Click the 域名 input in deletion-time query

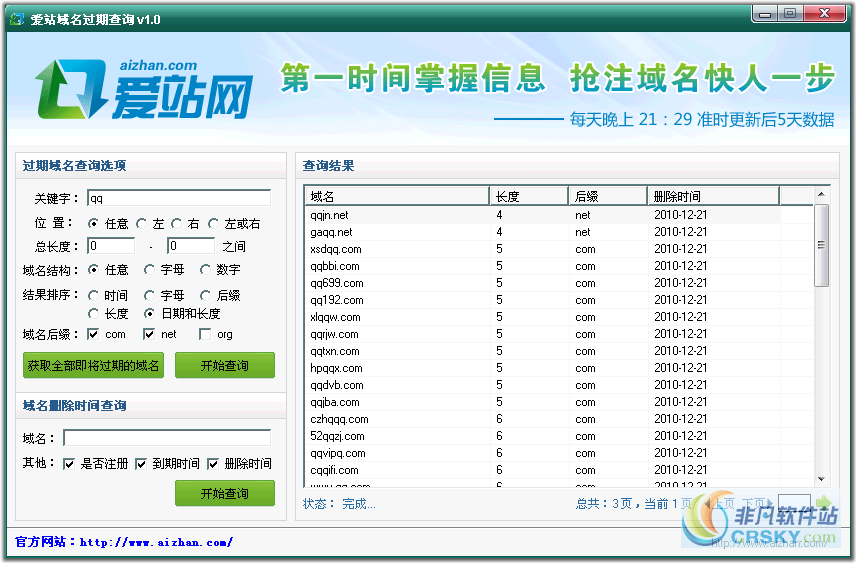167,438
